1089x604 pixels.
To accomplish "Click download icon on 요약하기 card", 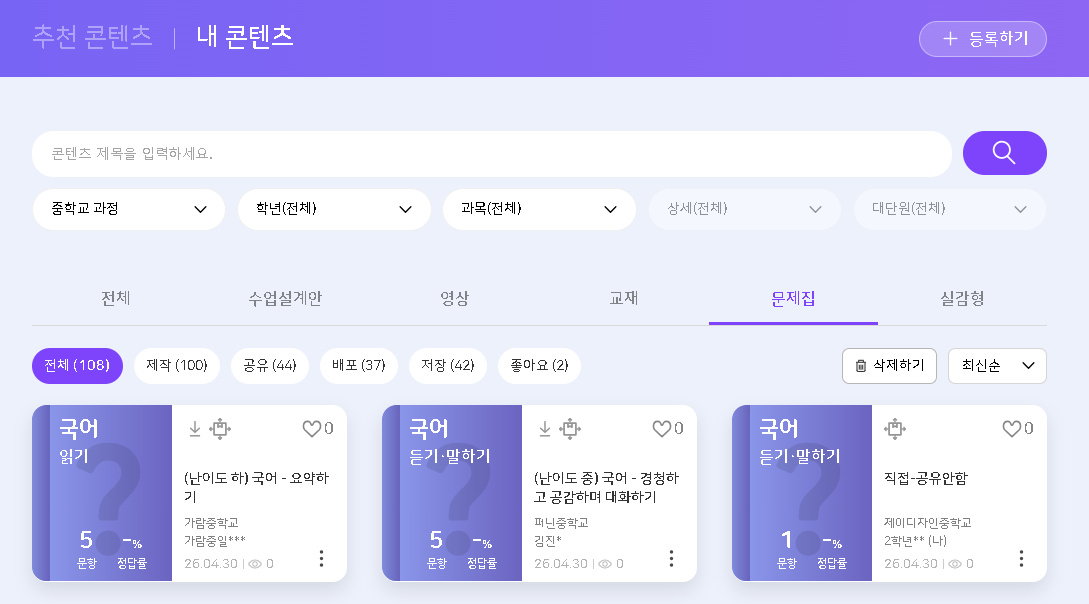I will click(x=195, y=429).
